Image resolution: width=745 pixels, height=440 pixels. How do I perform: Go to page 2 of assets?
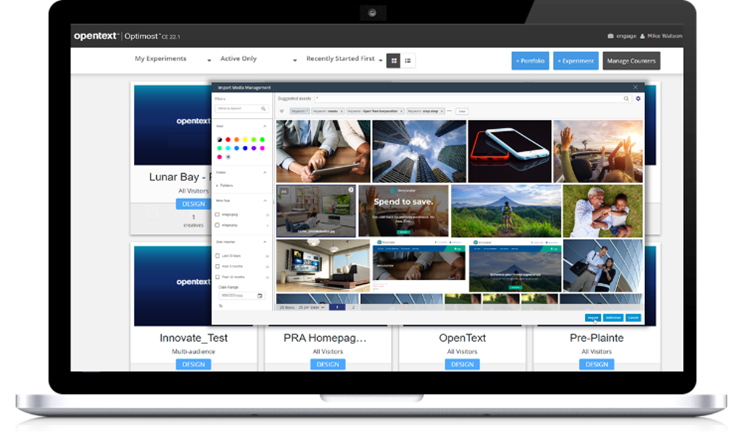tap(353, 307)
